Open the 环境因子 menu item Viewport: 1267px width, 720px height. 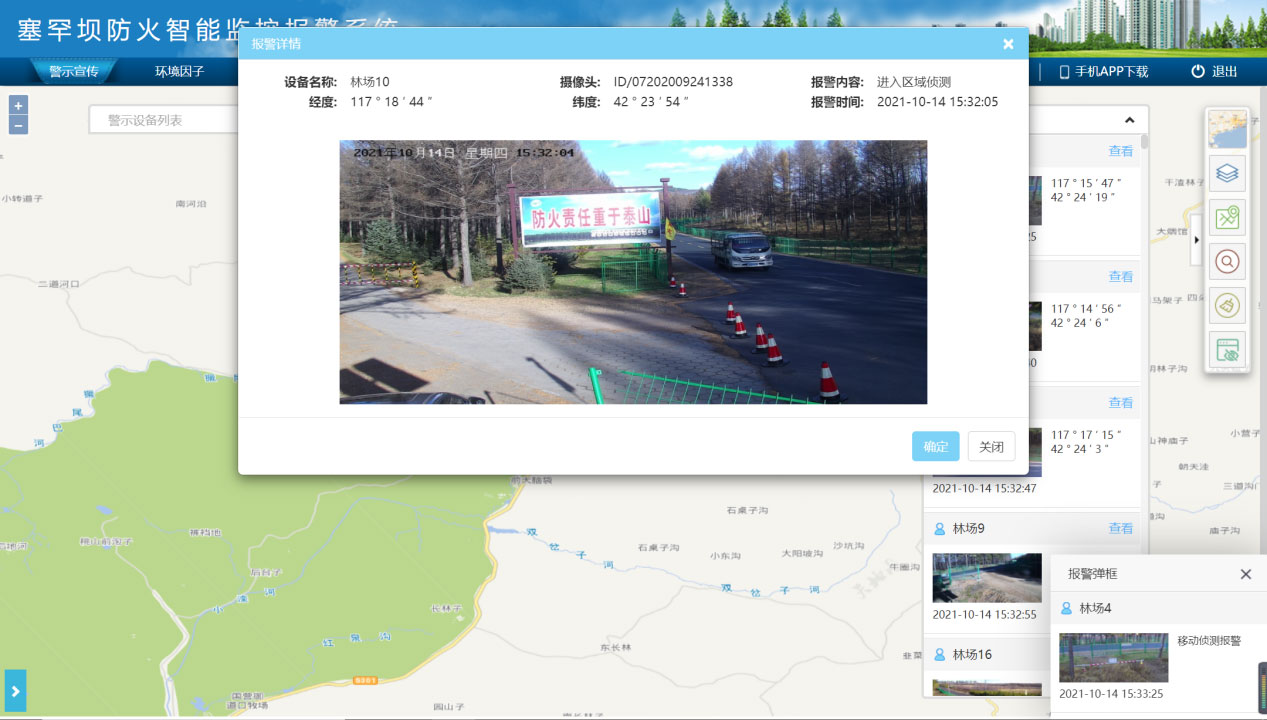(179, 71)
